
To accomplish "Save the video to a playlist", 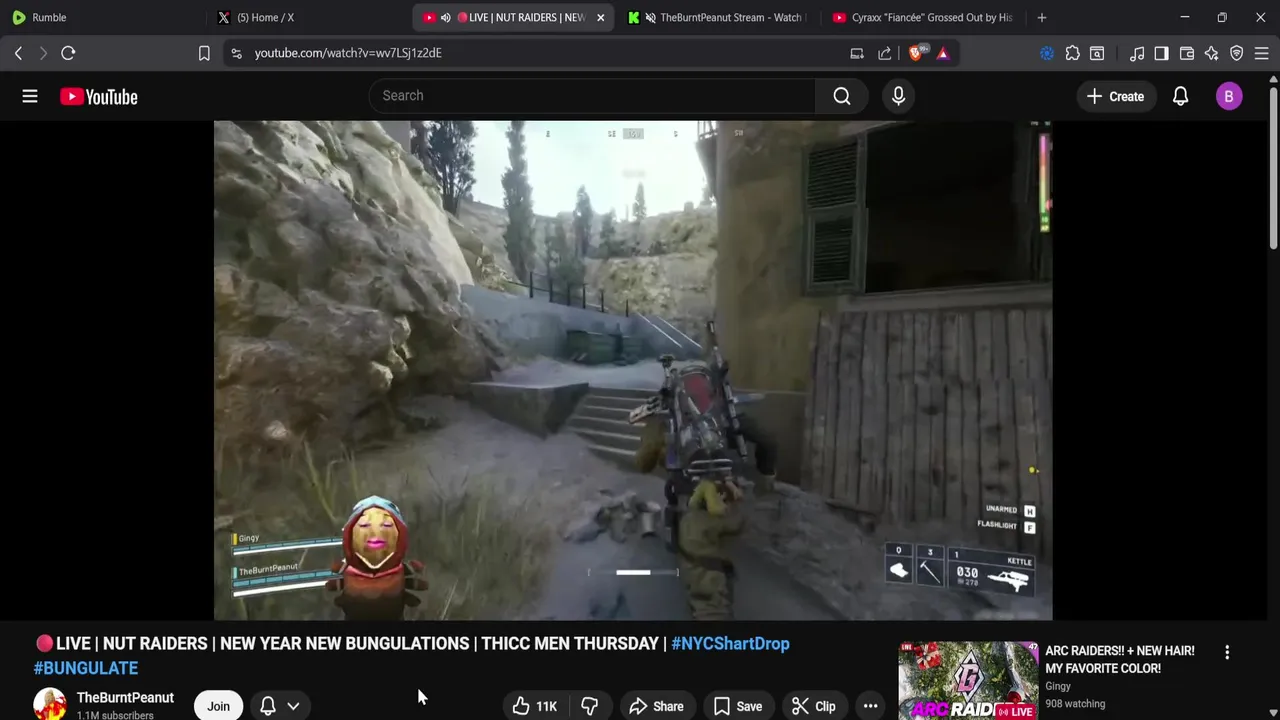I will pyautogui.click(x=737, y=706).
